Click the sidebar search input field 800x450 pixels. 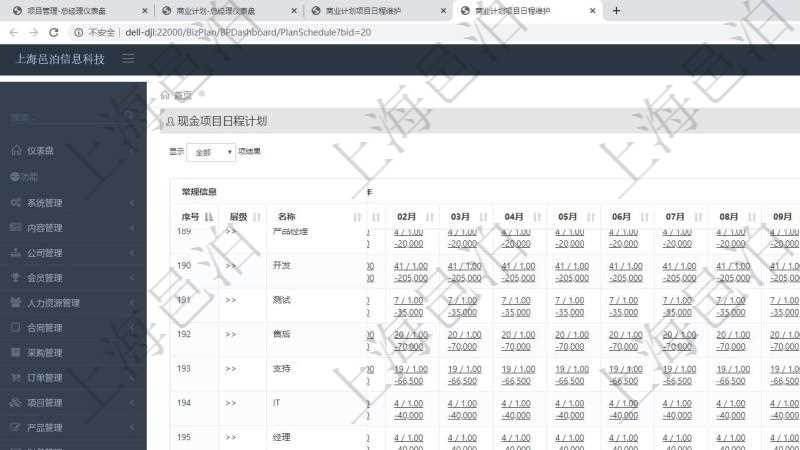coord(70,118)
